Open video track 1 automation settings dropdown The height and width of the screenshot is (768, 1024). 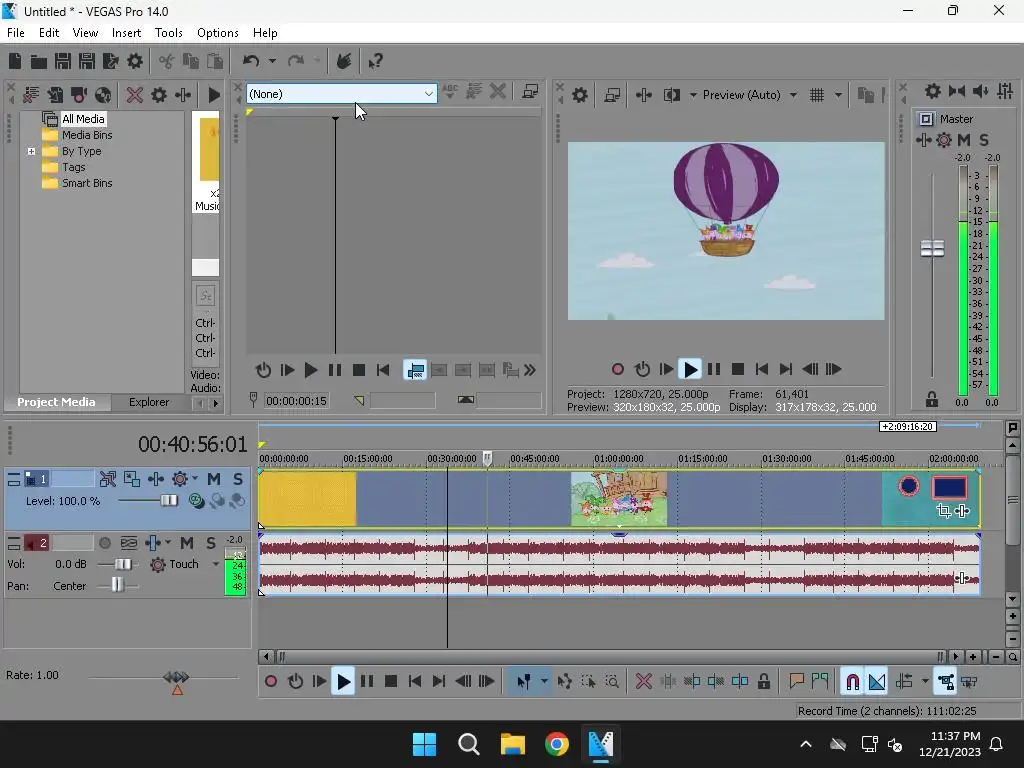tap(195, 479)
